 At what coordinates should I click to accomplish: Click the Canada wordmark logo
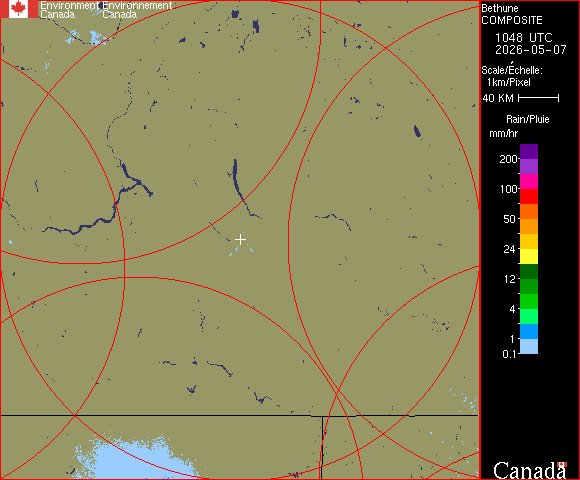coord(530,470)
